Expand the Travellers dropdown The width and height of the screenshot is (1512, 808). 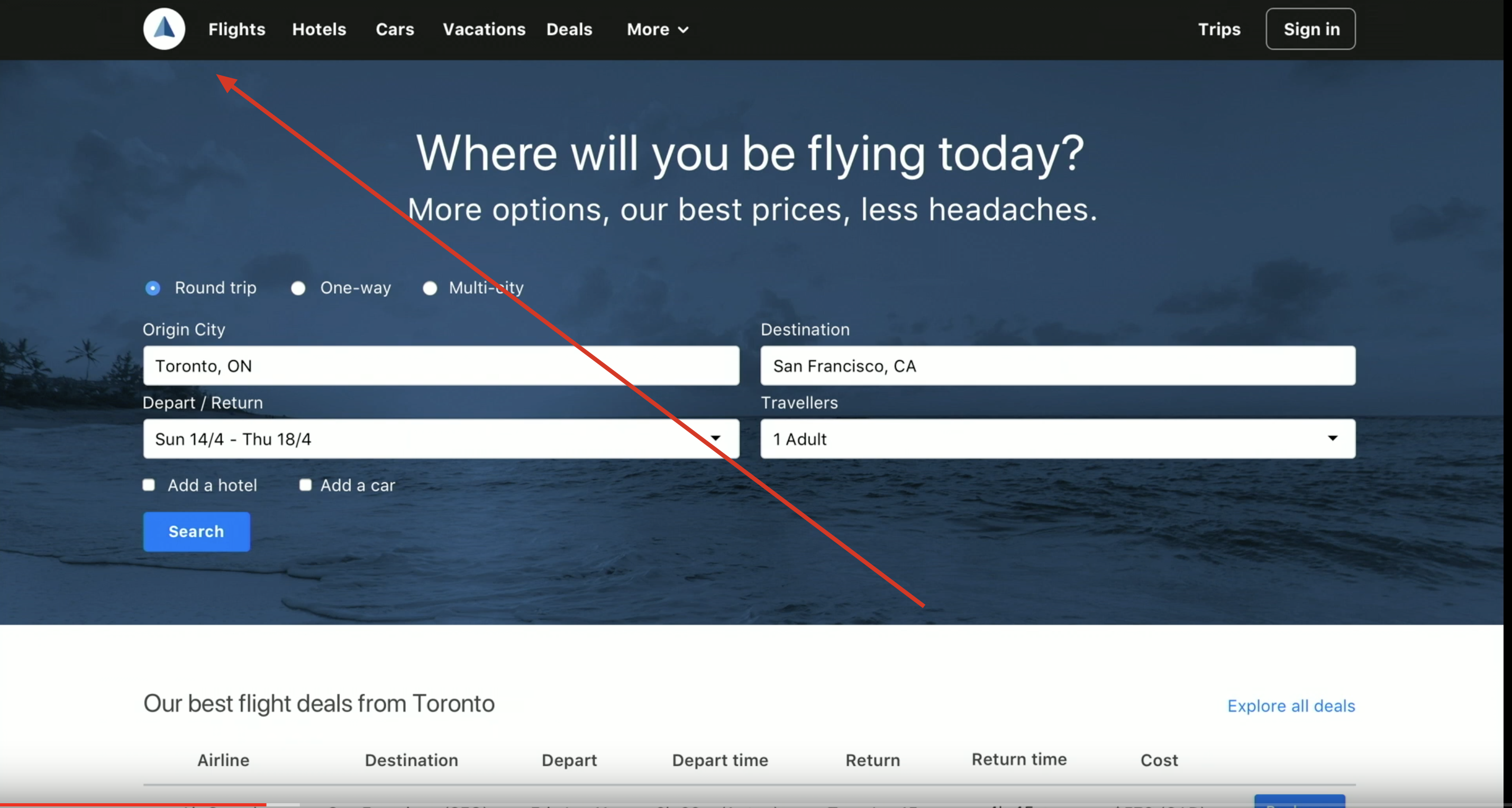tap(1058, 438)
